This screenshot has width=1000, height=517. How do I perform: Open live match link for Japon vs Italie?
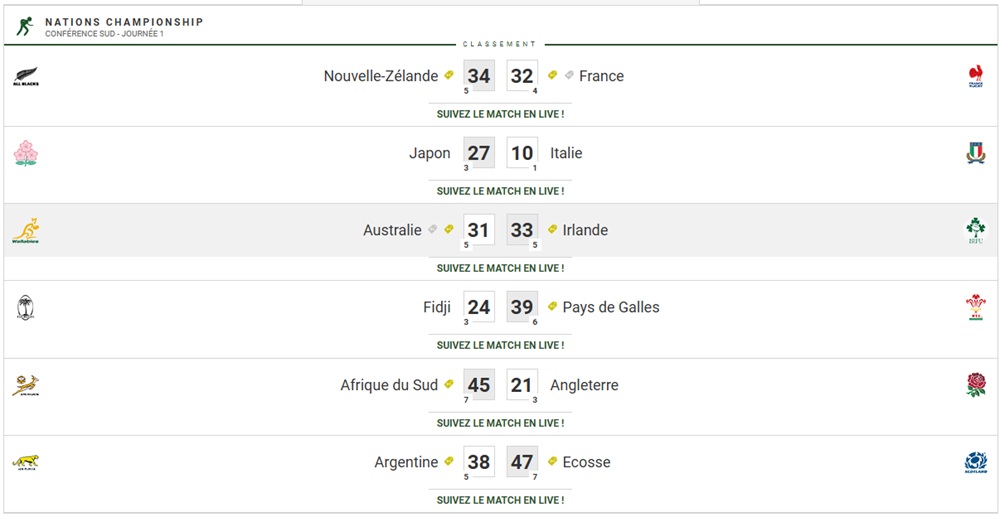500,191
